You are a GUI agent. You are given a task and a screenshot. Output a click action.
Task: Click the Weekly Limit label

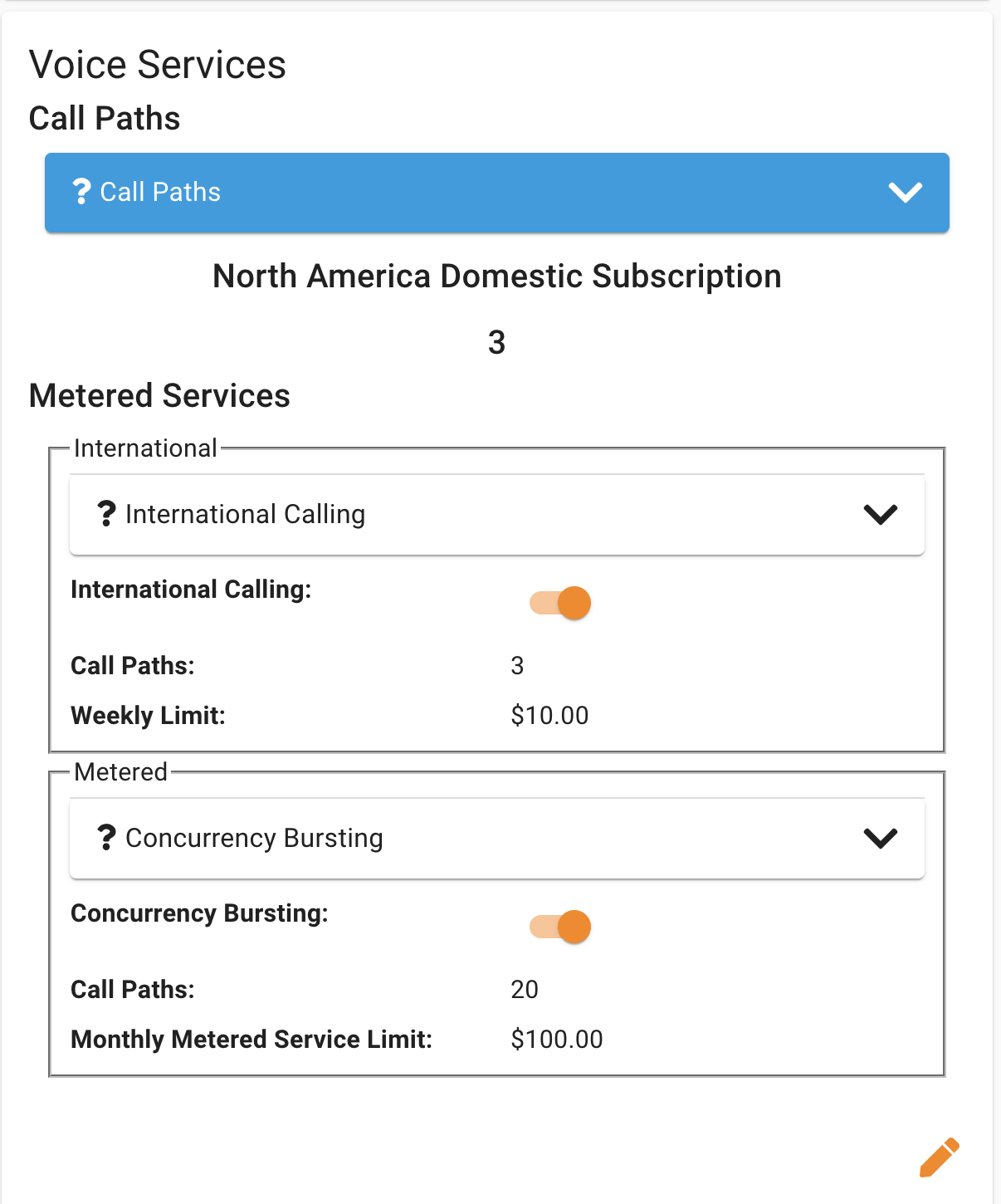coord(148,716)
